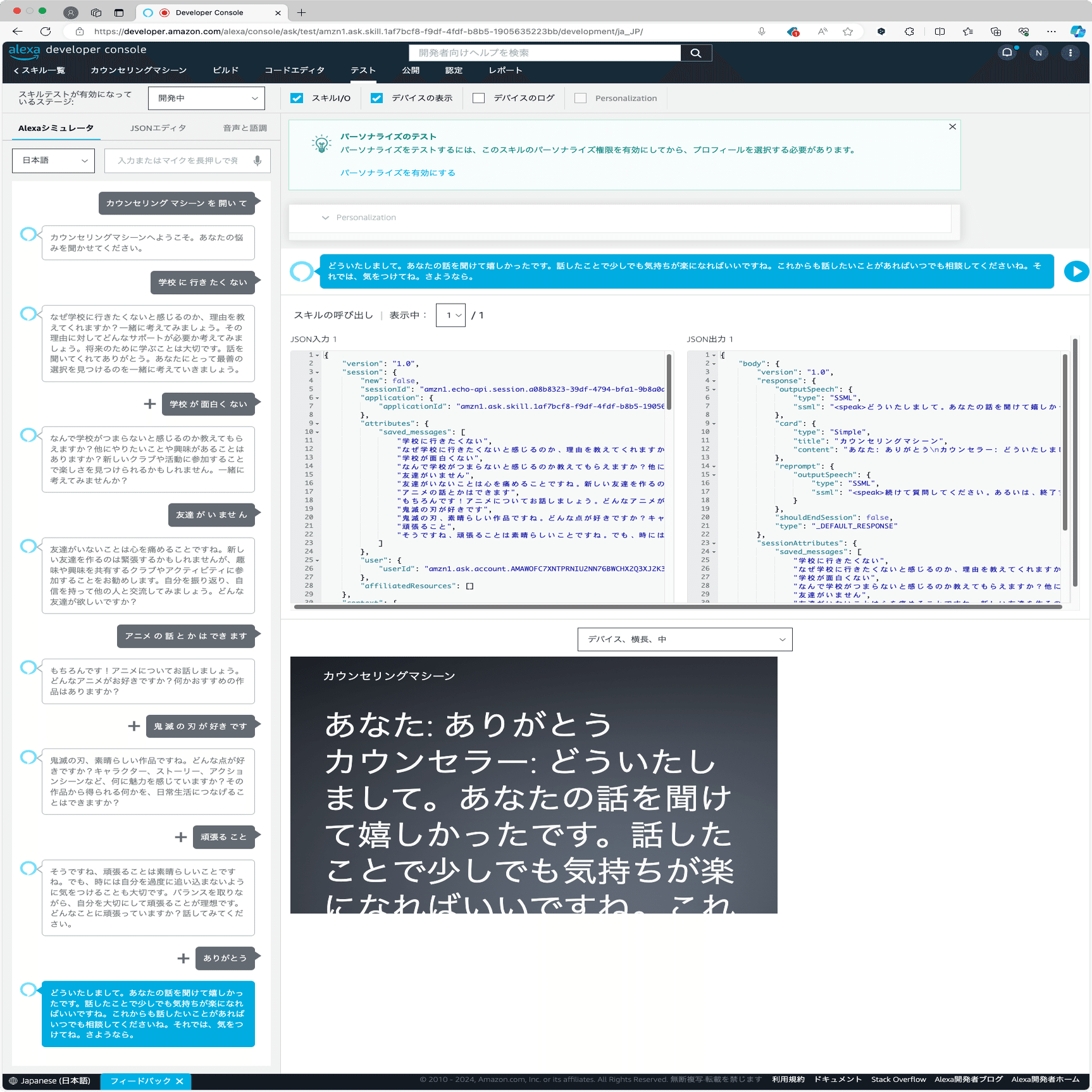Switch to the JSONエディタ tab
This screenshot has height=1092, width=1092.
157,128
